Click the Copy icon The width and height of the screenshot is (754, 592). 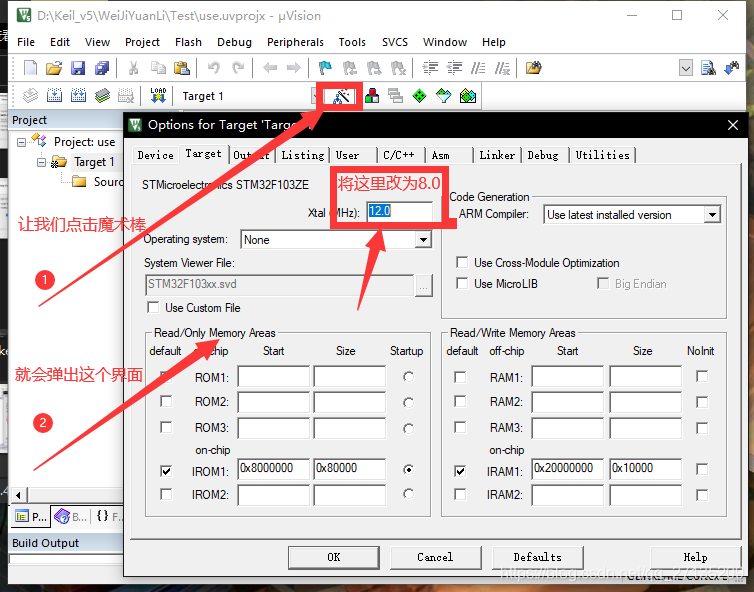[x=158, y=68]
